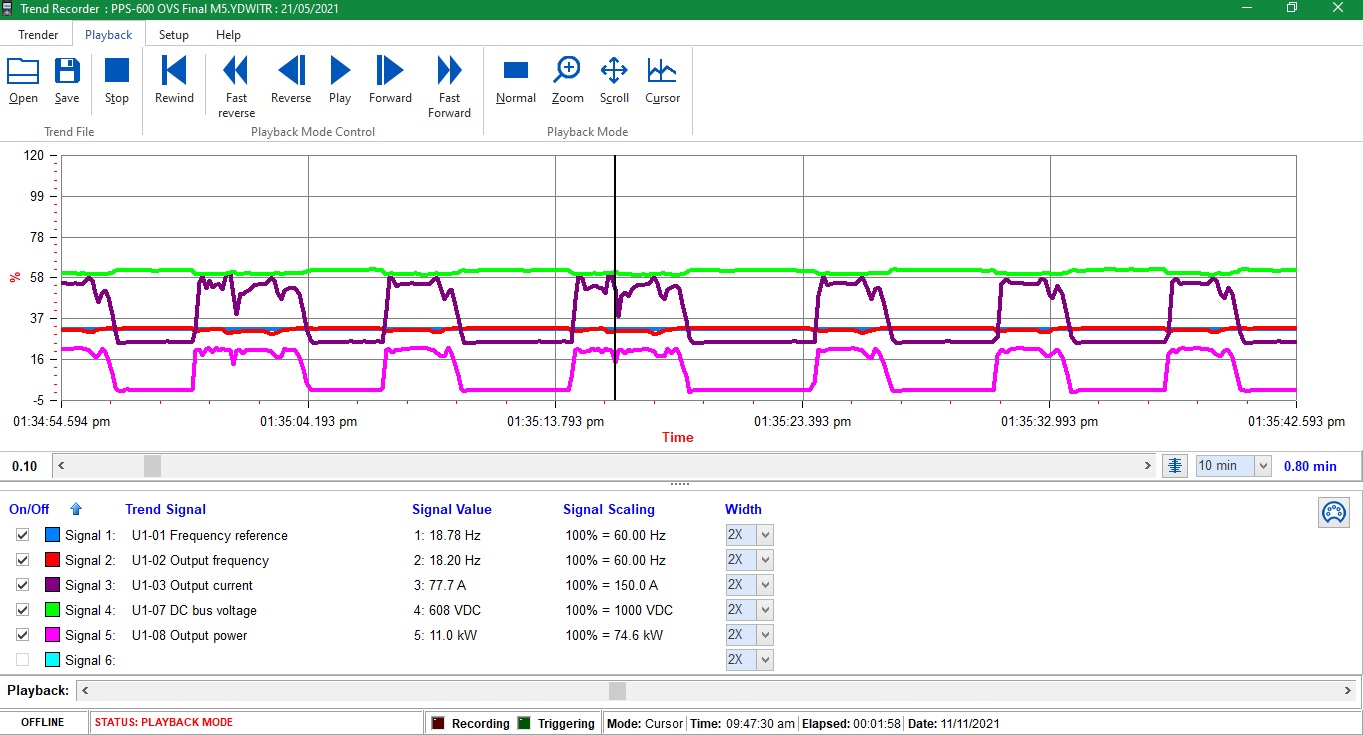Image resolution: width=1363 pixels, height=735 pixels.
Task: Click right arrow of chart time scrollbar
Action: (x=1147, y=466)
